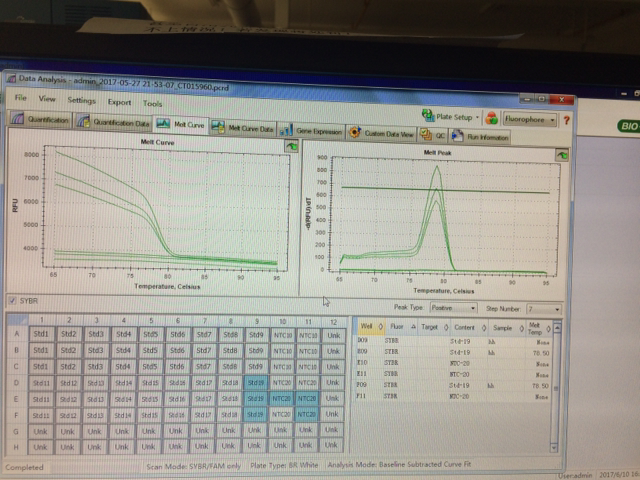This screenshot has width=640, height=480.
Task: Select plate row D header
Action: click(x=16, y=383)
